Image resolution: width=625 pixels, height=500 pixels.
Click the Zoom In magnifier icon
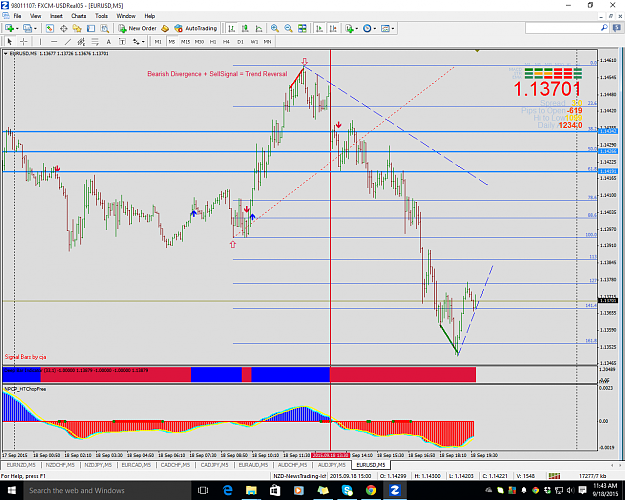tap(275, 28)
